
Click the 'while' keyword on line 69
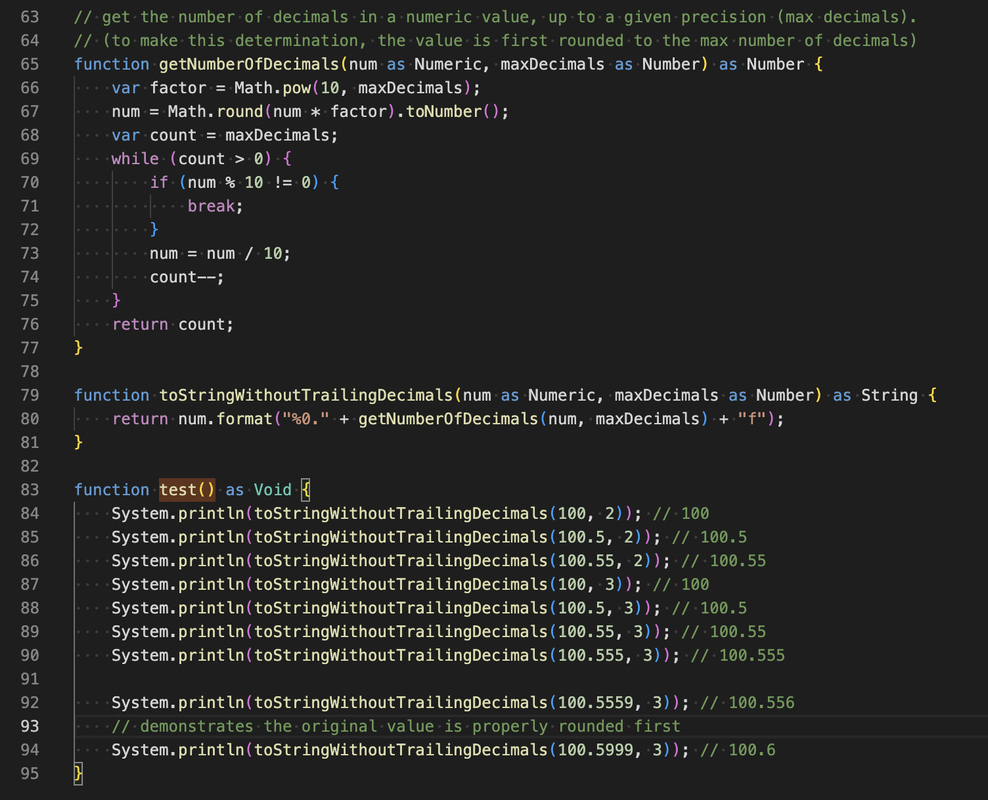135,159
